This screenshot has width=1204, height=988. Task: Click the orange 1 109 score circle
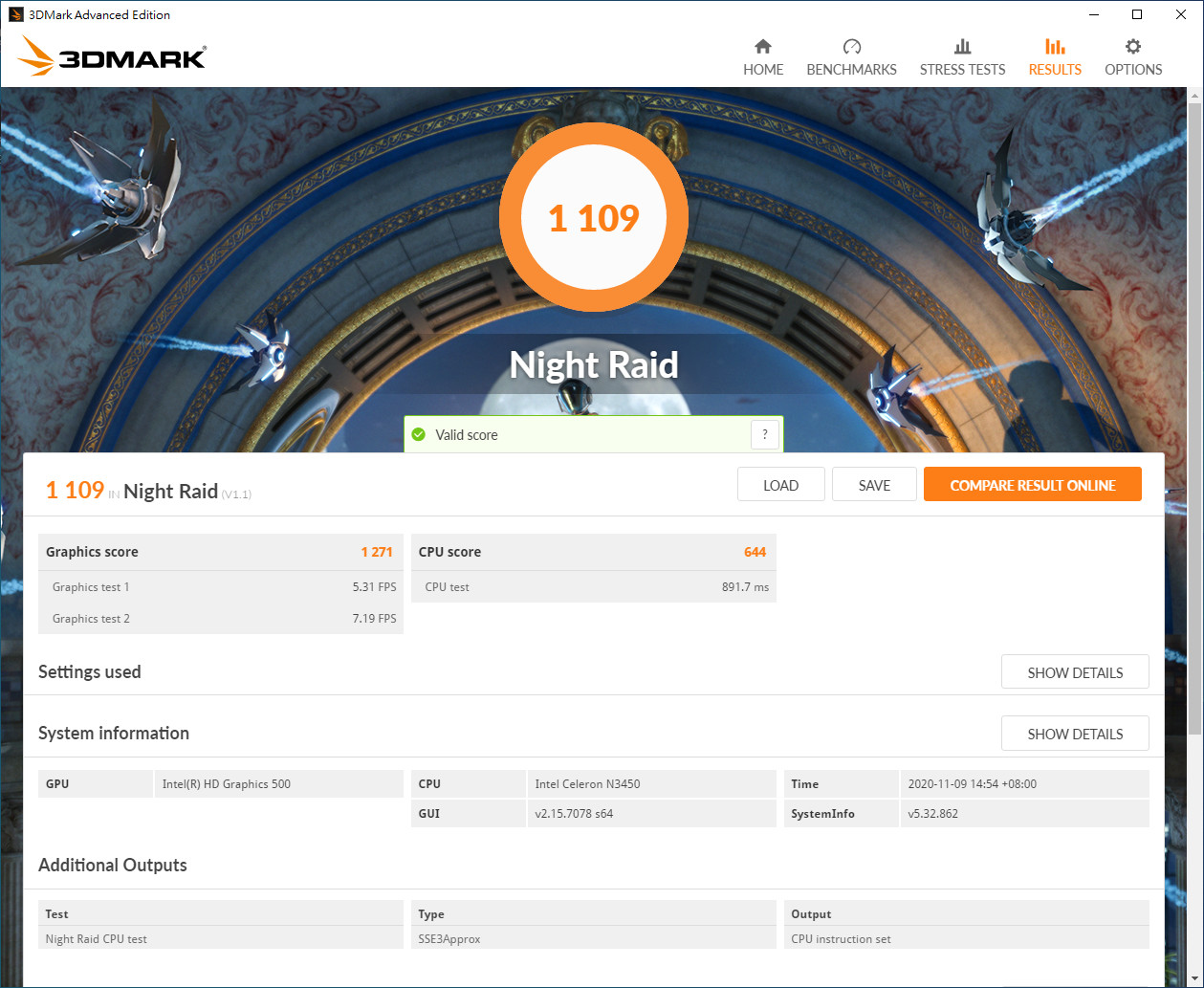click(x=594, y=218)
